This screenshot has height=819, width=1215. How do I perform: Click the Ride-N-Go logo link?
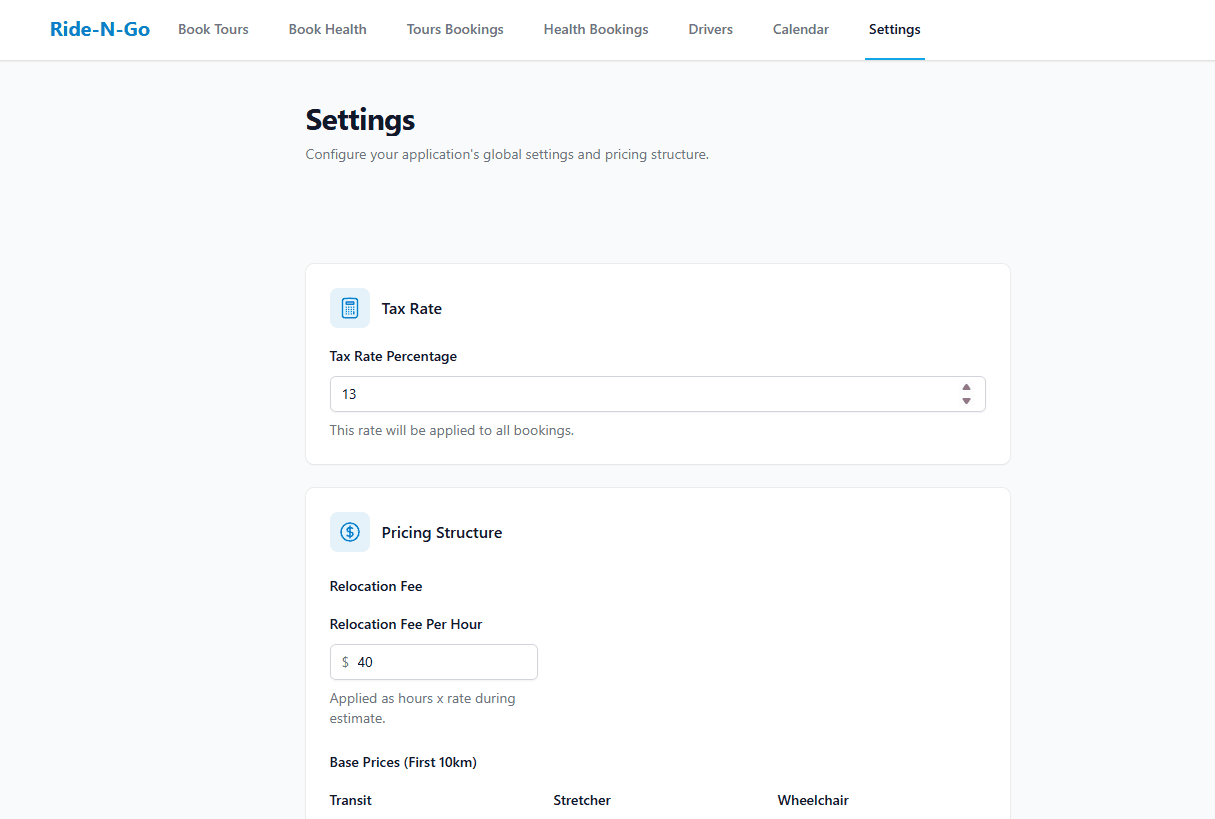click(x=100, y=30)
